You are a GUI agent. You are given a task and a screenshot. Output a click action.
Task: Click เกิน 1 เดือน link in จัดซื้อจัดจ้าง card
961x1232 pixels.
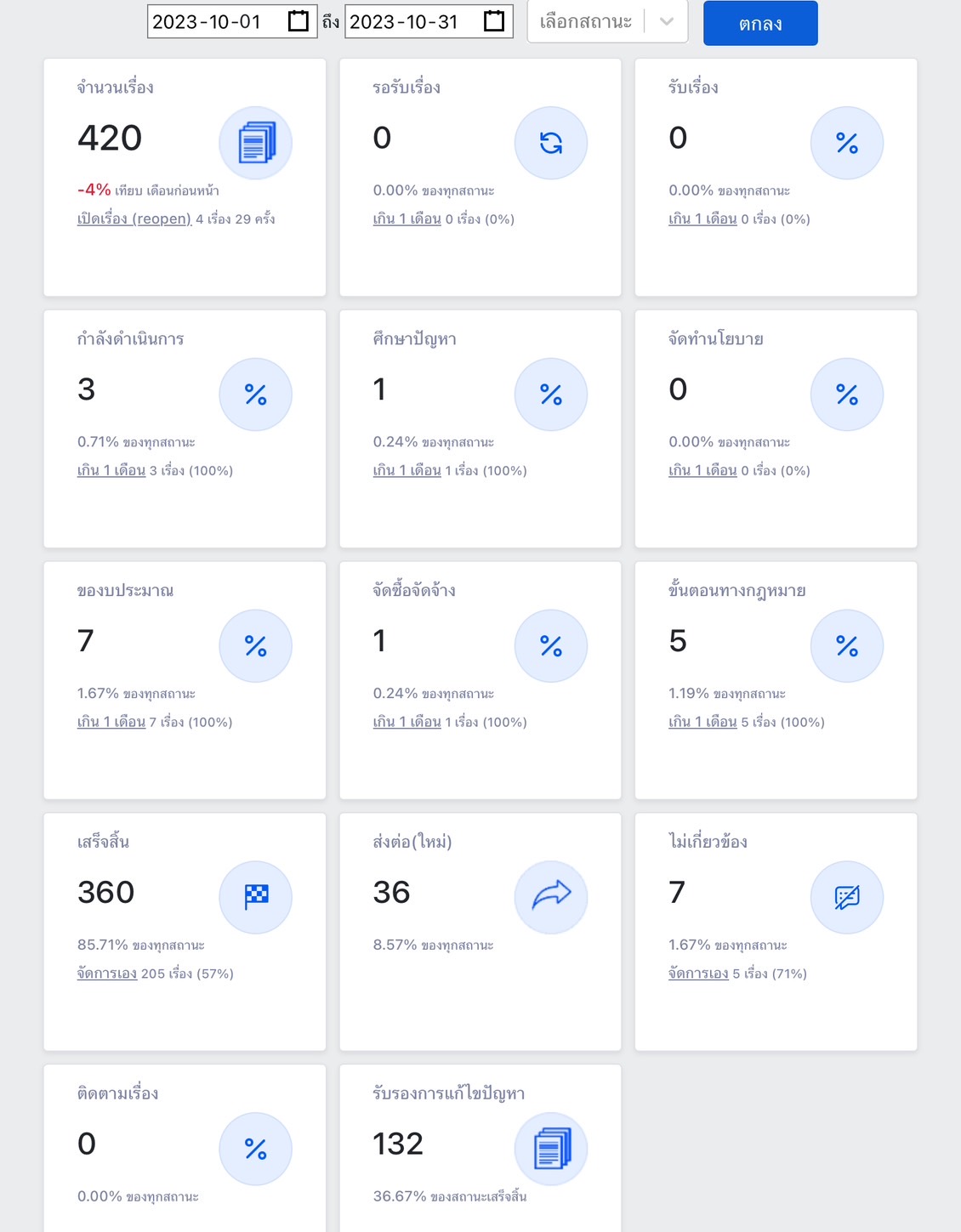(407, 723)
